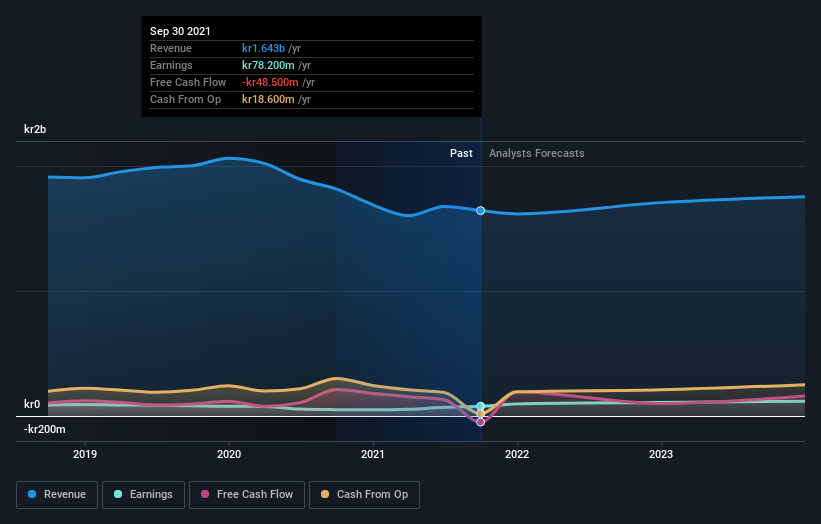Click the Free Cash Flow magenta data point marker
This screenshot has width=821, height=524.
click(x=480, y=422)
